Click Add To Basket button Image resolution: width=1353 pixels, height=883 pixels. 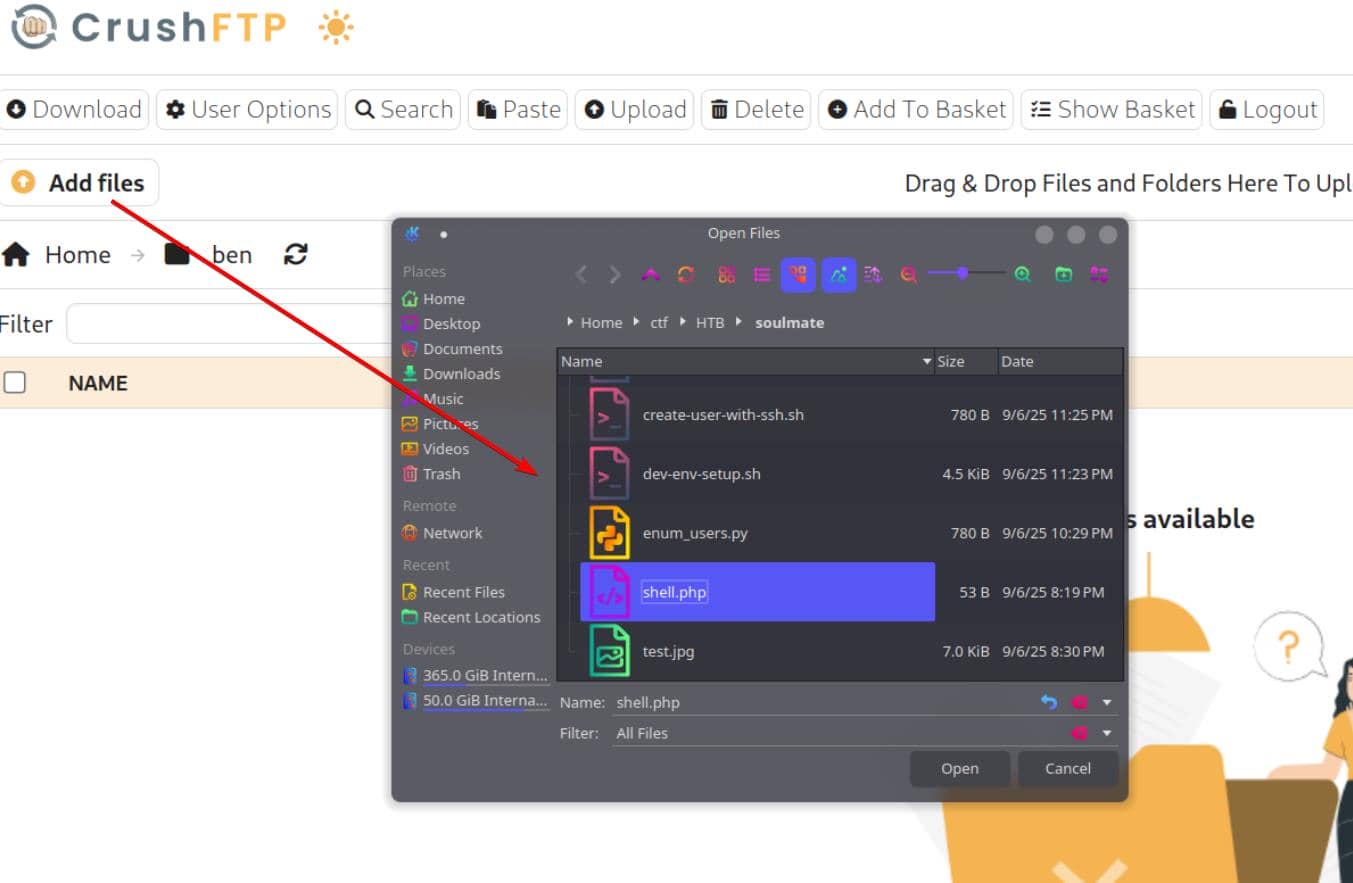coord(916,110)
